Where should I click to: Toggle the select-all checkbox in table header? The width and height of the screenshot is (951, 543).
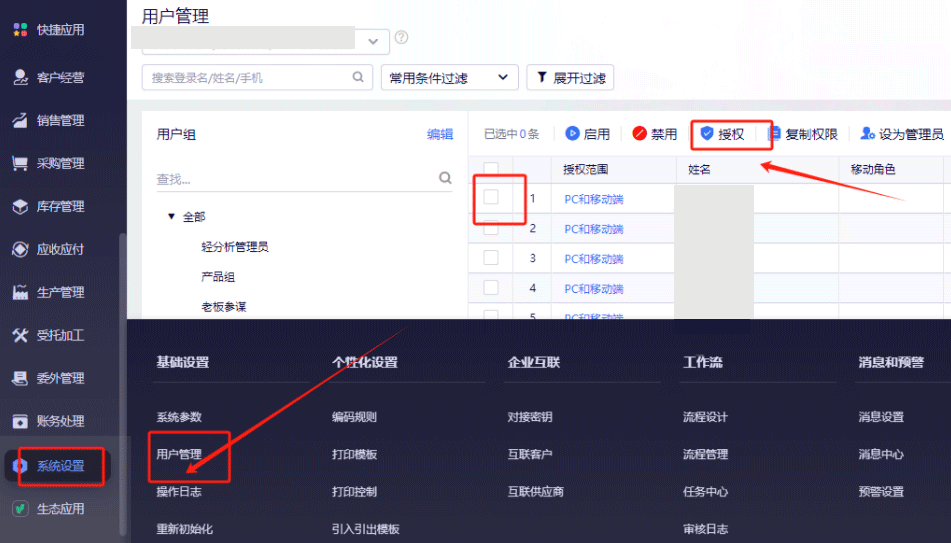[x=491, y=169]
